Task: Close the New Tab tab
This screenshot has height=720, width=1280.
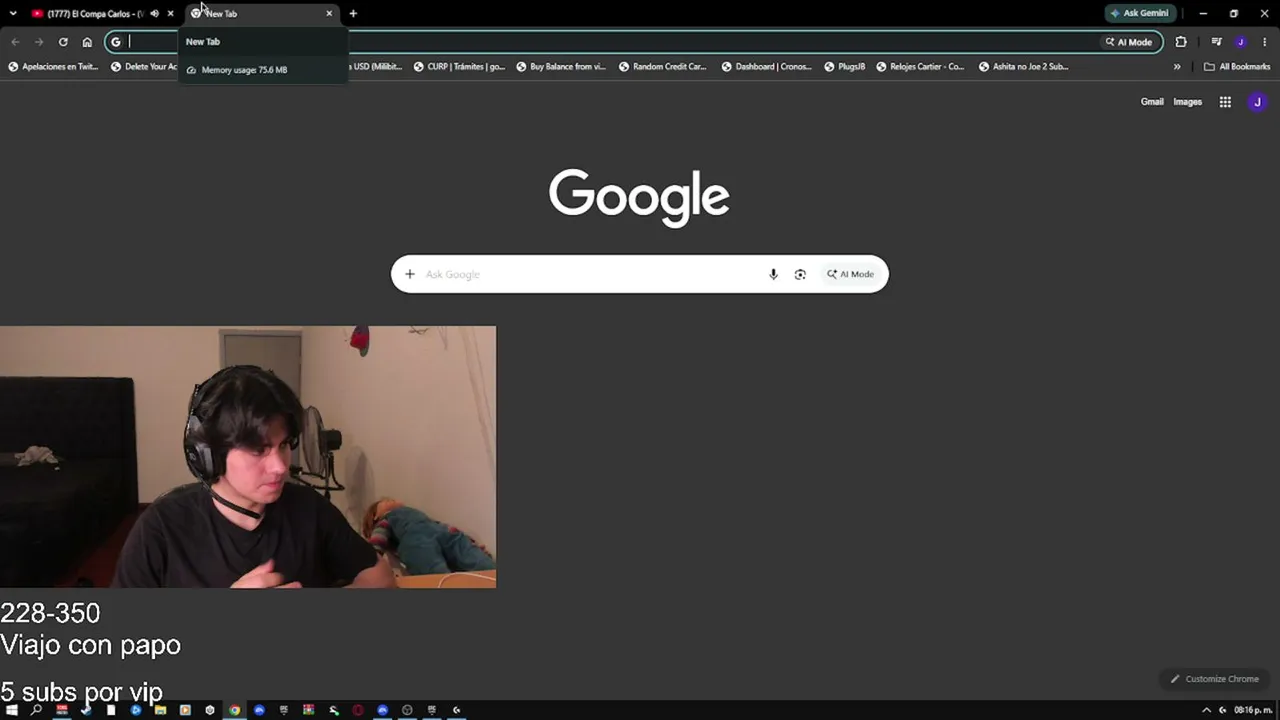Action: tap(329, 14)
